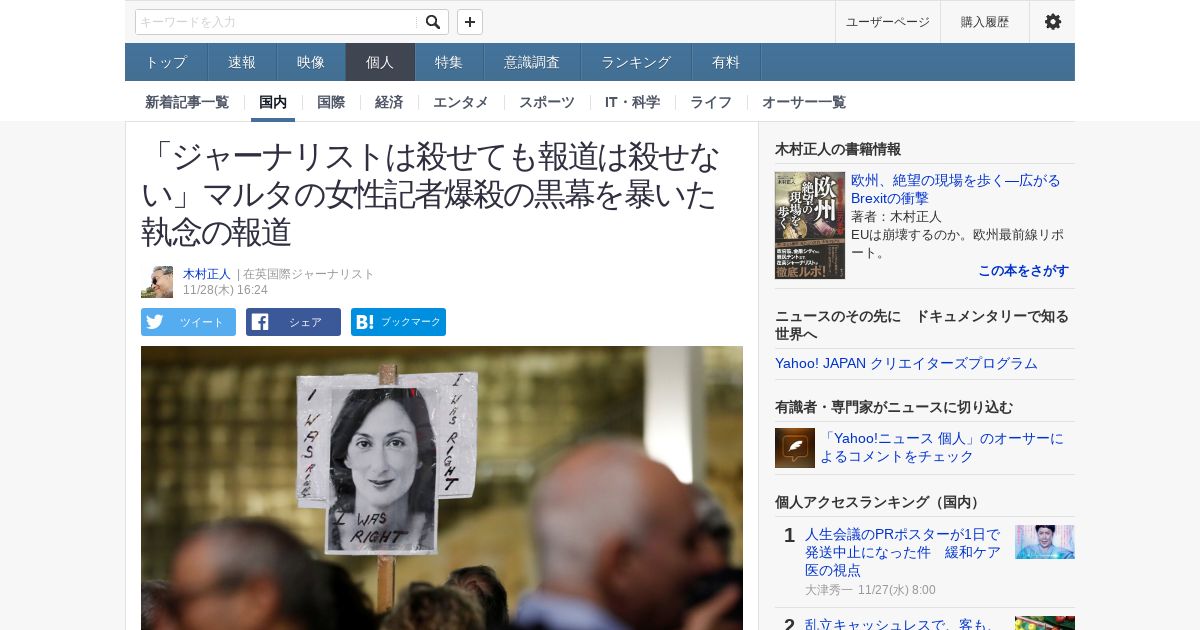Switch to 速報 tab

pyautogui.click(x=242, y=62)
